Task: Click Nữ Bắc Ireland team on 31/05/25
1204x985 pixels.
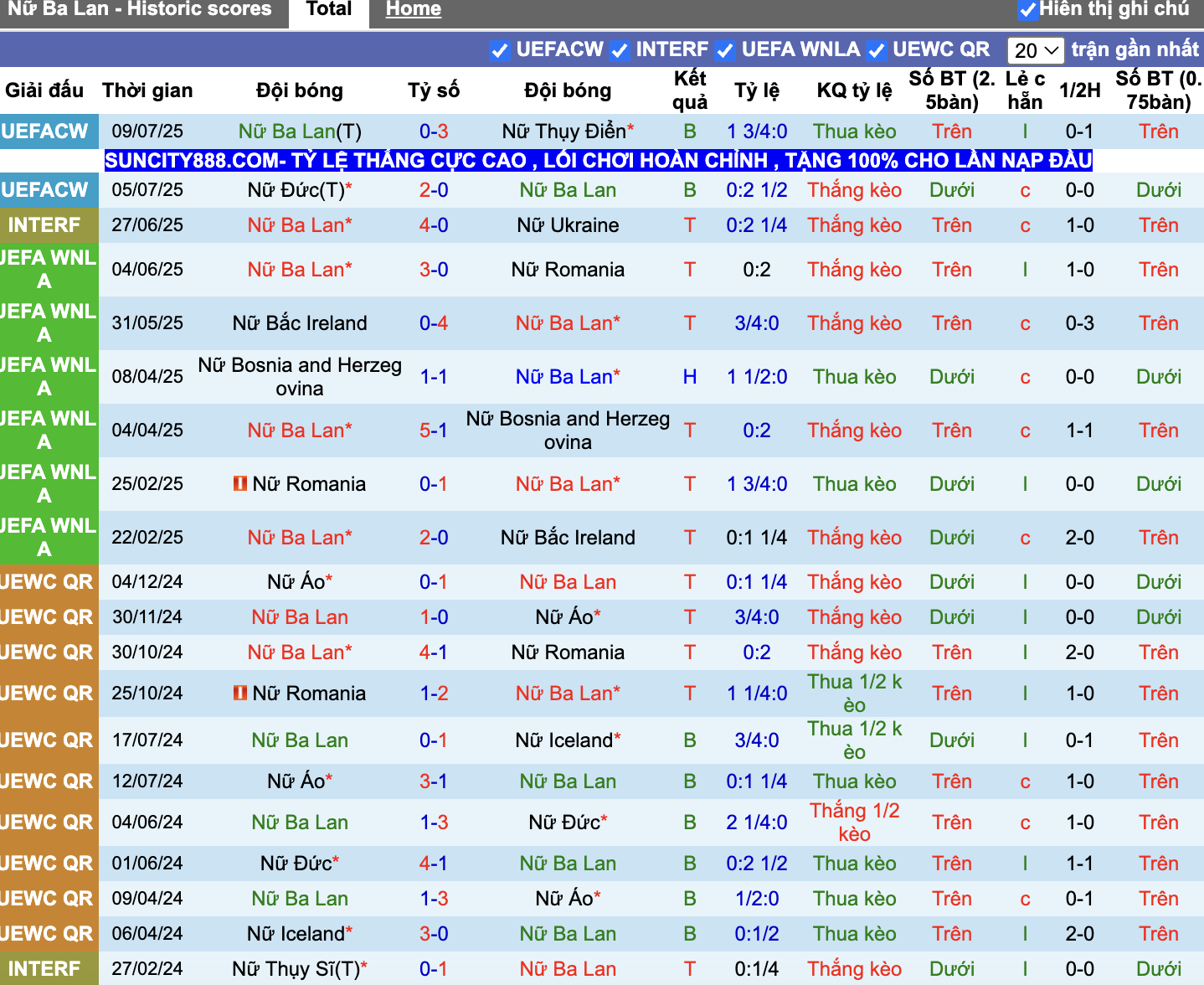Action: coord(300,323)
